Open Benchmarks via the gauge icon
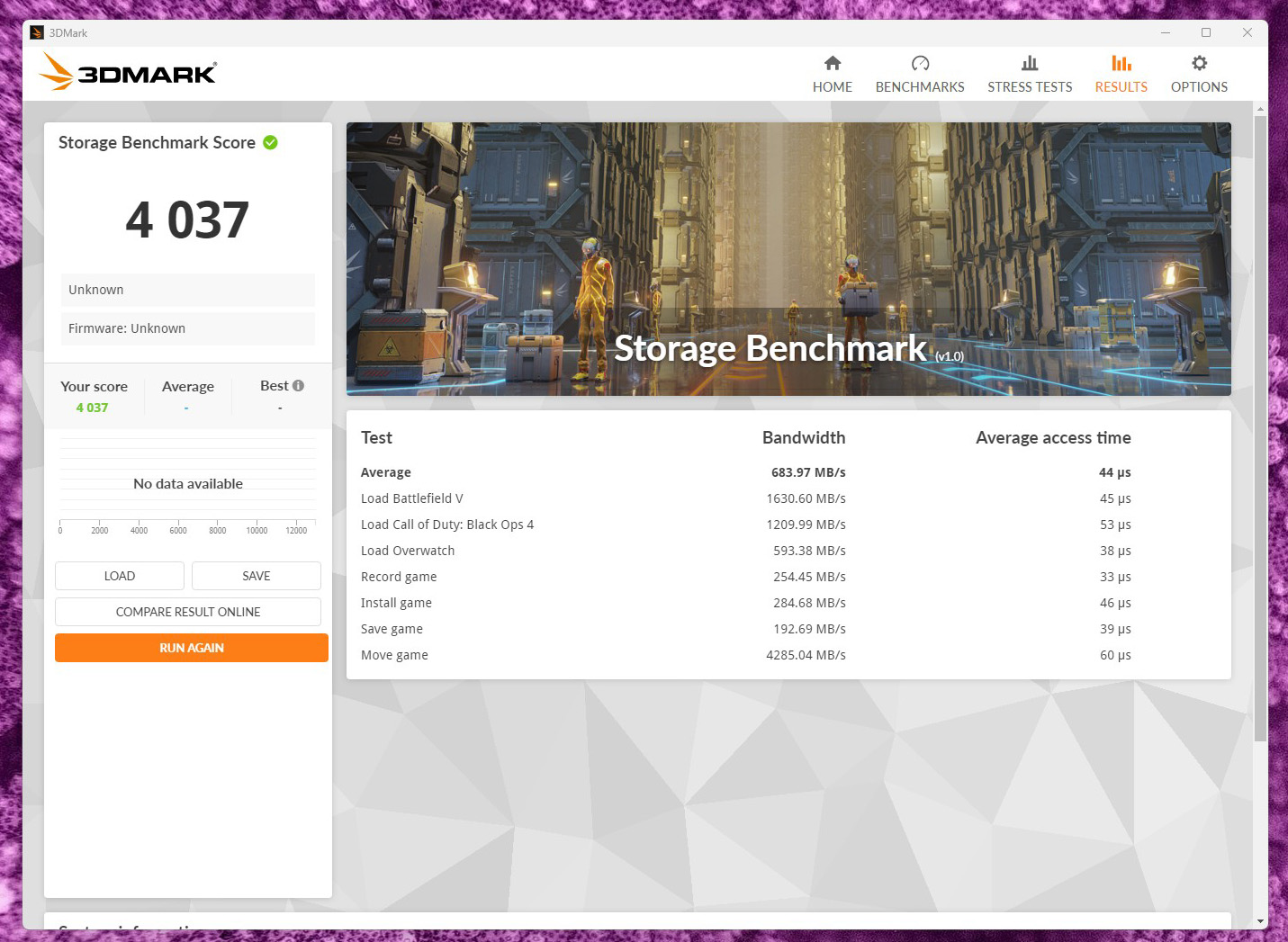This screenshot has height=942, width=1288. pos(919,63)
